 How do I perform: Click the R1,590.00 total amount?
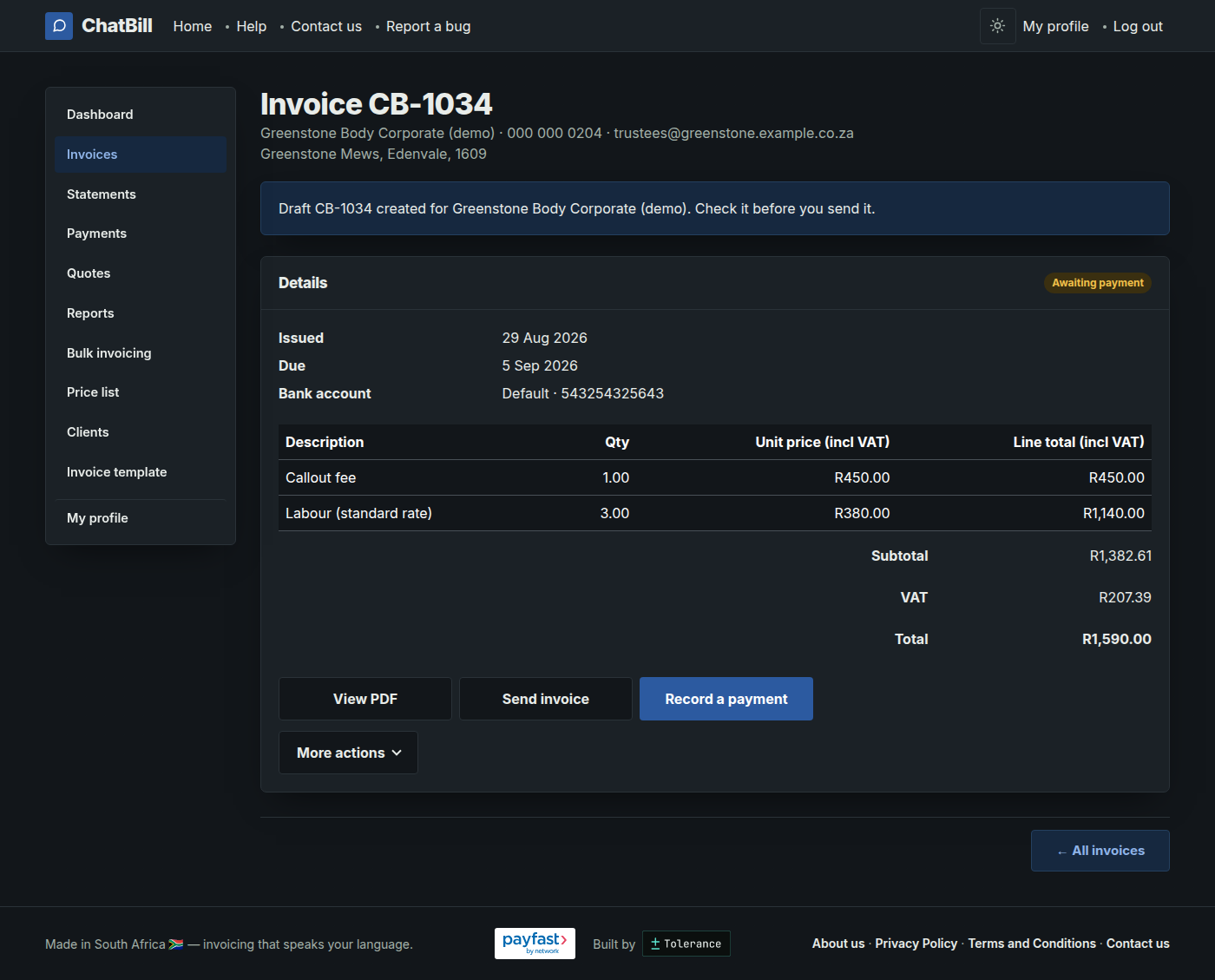click(1117, 639)
